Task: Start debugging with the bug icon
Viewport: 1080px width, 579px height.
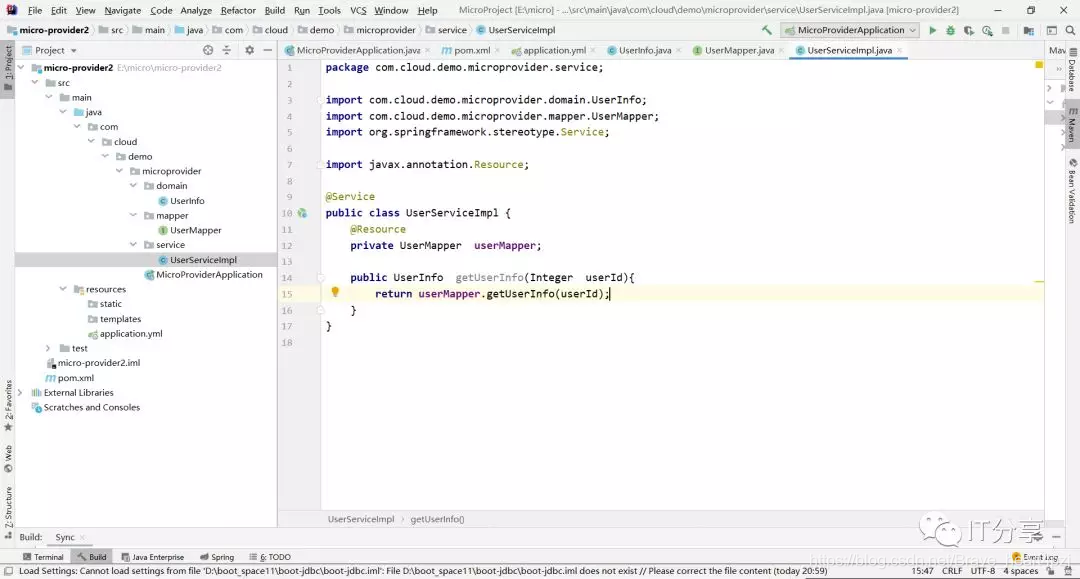Action: [951, 30]
